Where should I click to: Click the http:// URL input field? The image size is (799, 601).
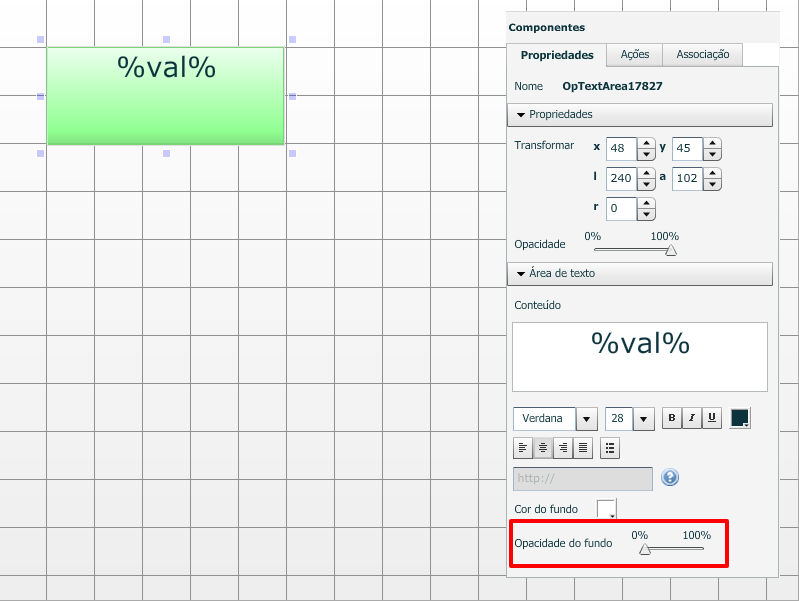coord(582,478)
